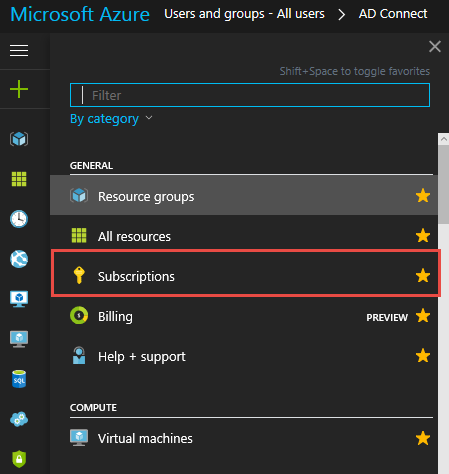Image resolution: width=449 pixels, height=474 pixels.
Task: Click the green plus New resource icon
Action: [x=19, y=89]
